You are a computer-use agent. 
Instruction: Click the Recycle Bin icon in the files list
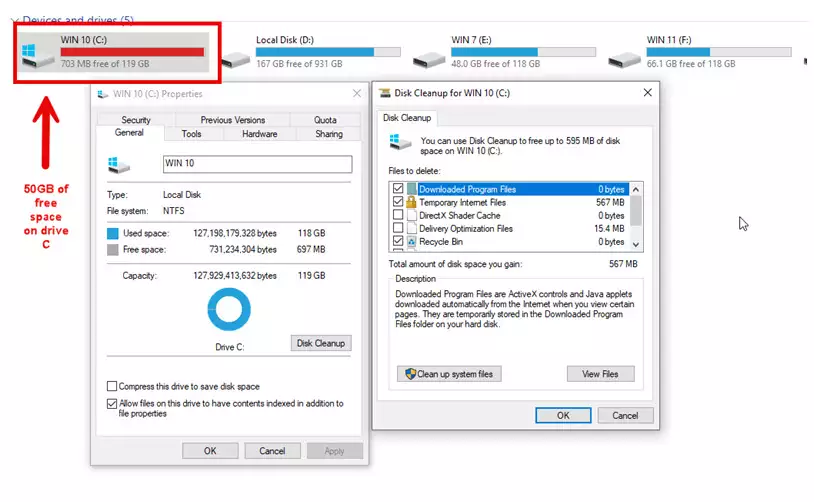(411, 241)
